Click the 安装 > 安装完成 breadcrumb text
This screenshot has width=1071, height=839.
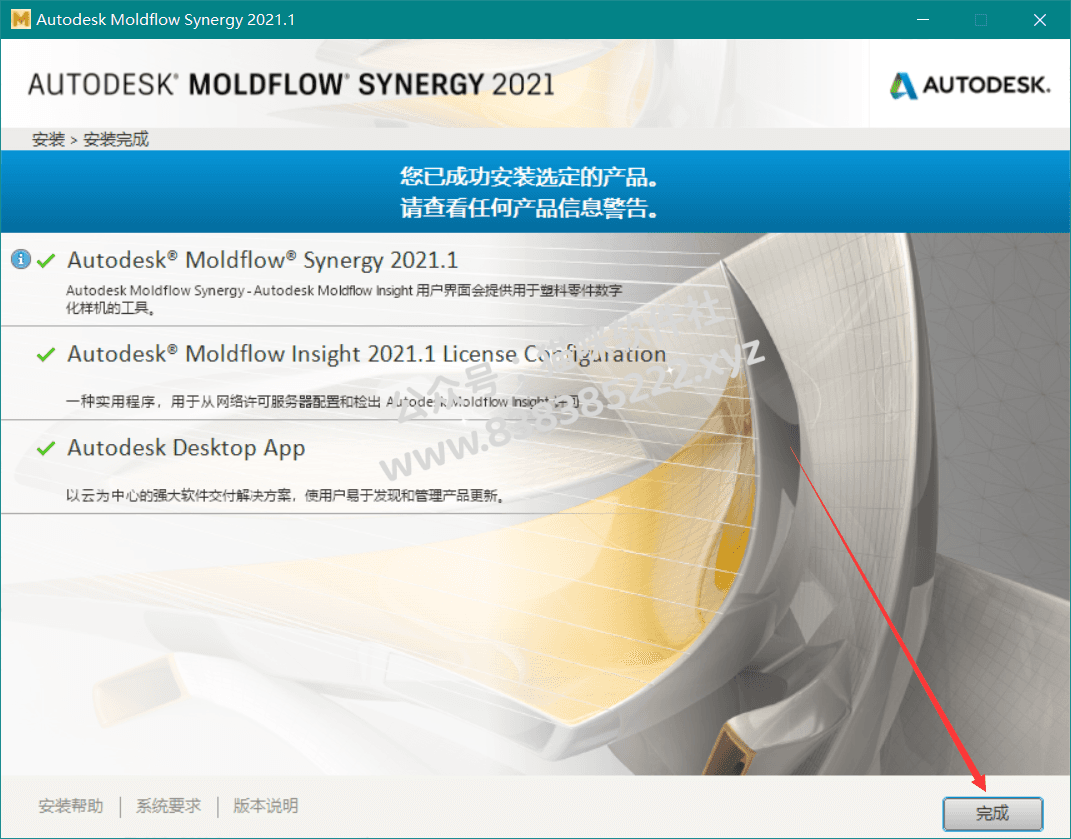(90, 139)
